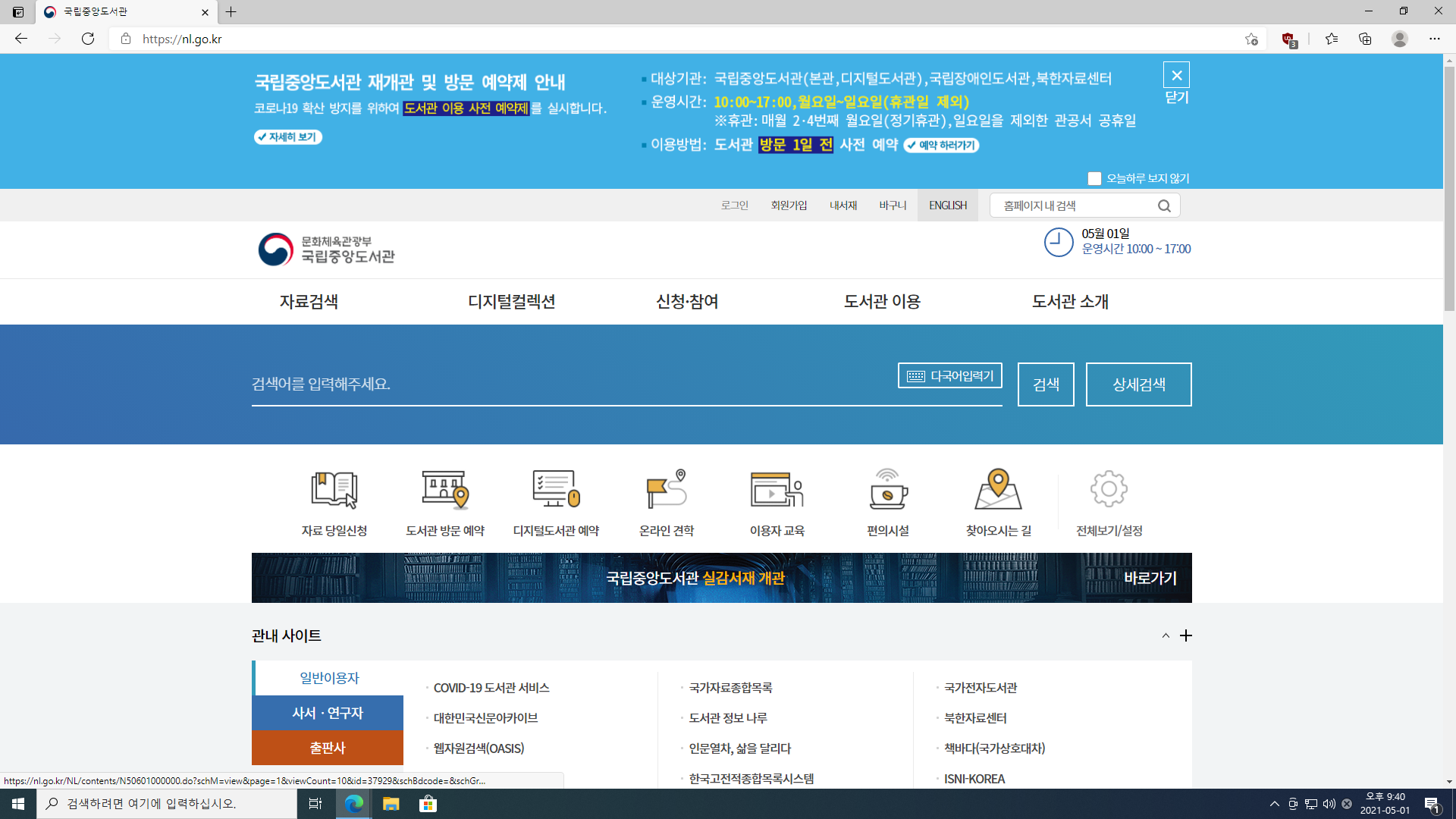Open the 디지털컬렉션 main menu
Viewport: 1456px width, 819px height.
pos(512,302)
